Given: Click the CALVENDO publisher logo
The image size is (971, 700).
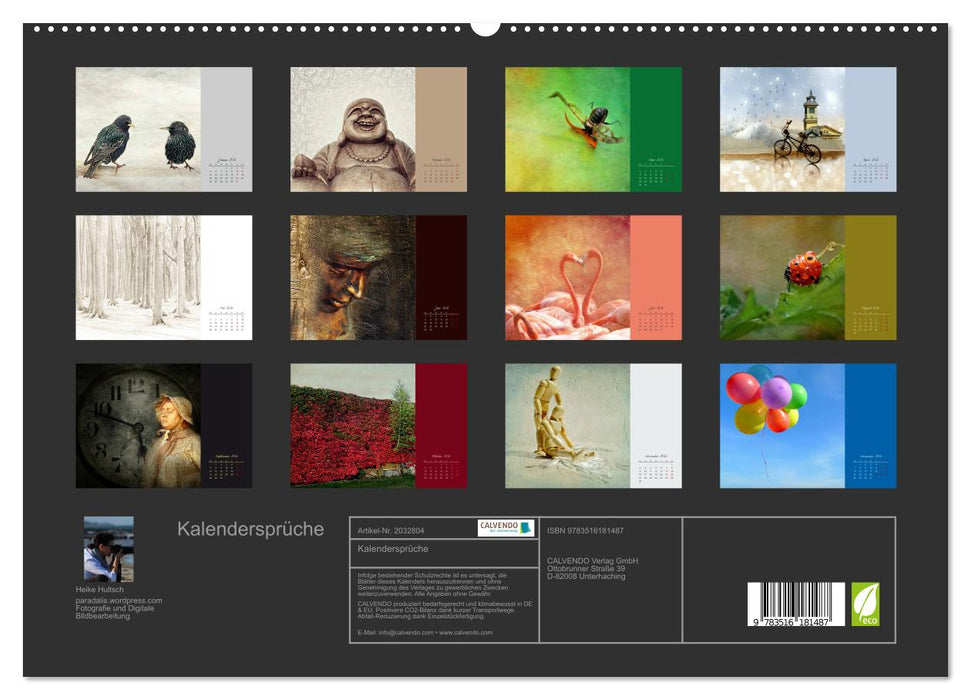Looking at the screenshot, I should tap(505, 528).
